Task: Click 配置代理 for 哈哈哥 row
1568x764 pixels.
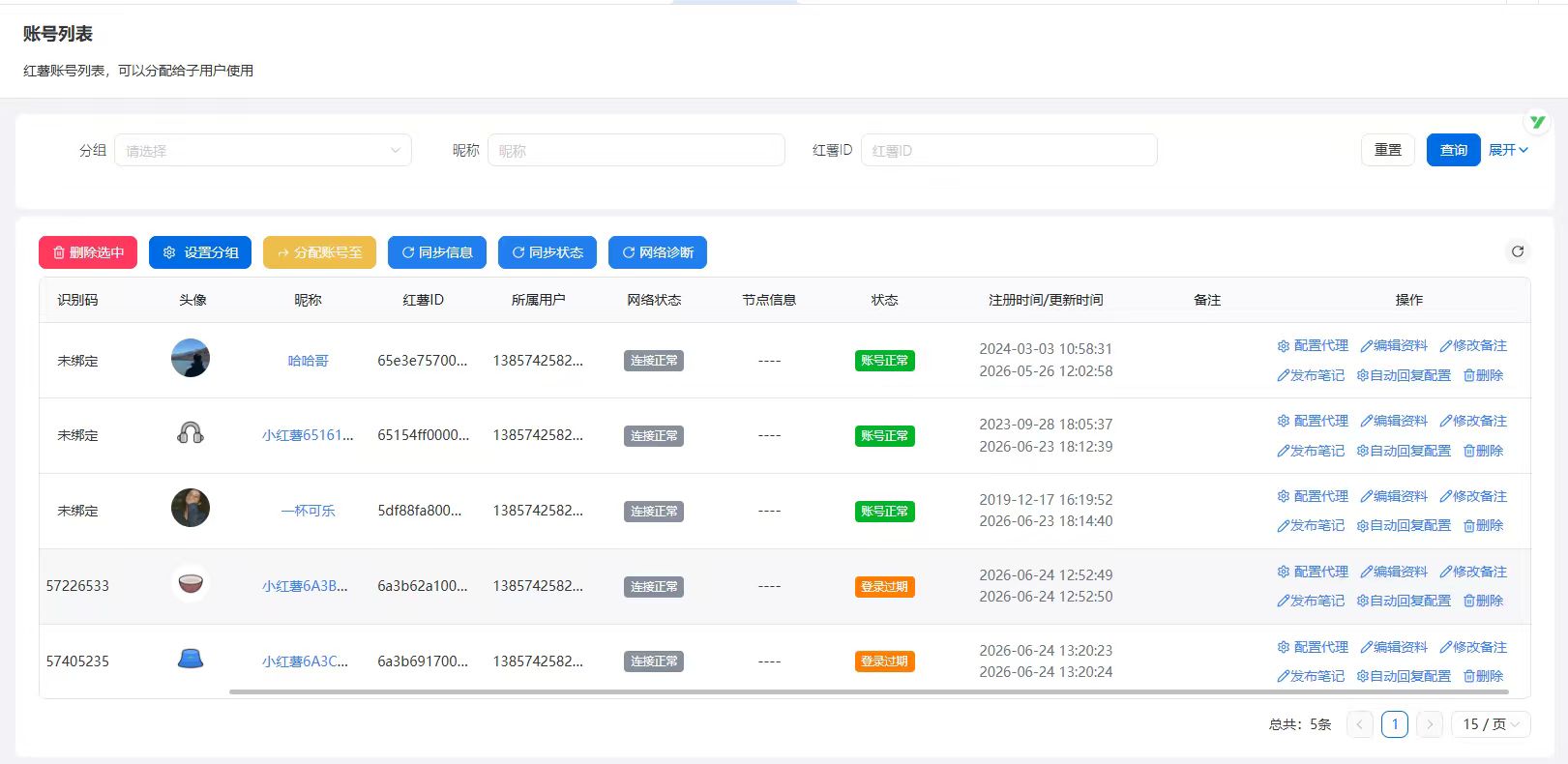Action: 1313,345
